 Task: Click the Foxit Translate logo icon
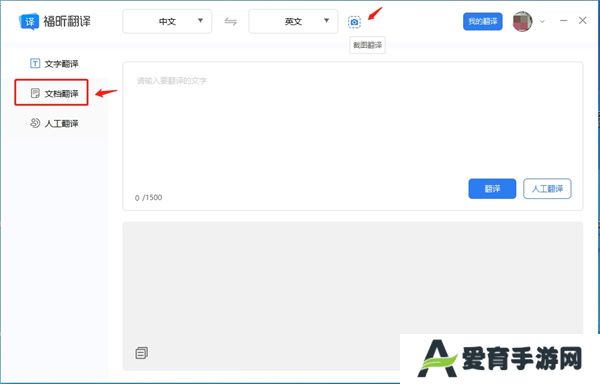click(29, 21)
